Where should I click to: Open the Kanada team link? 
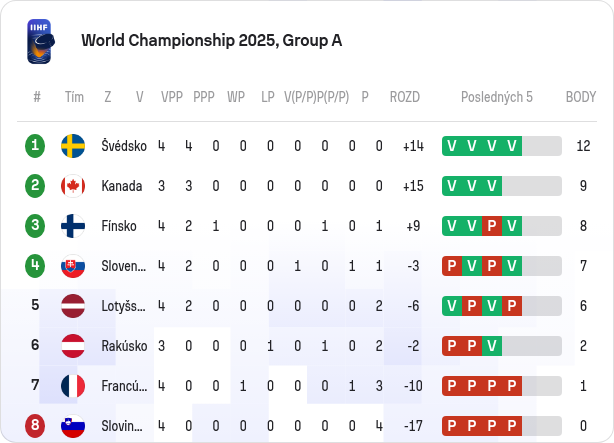click(x=121, y=186)
